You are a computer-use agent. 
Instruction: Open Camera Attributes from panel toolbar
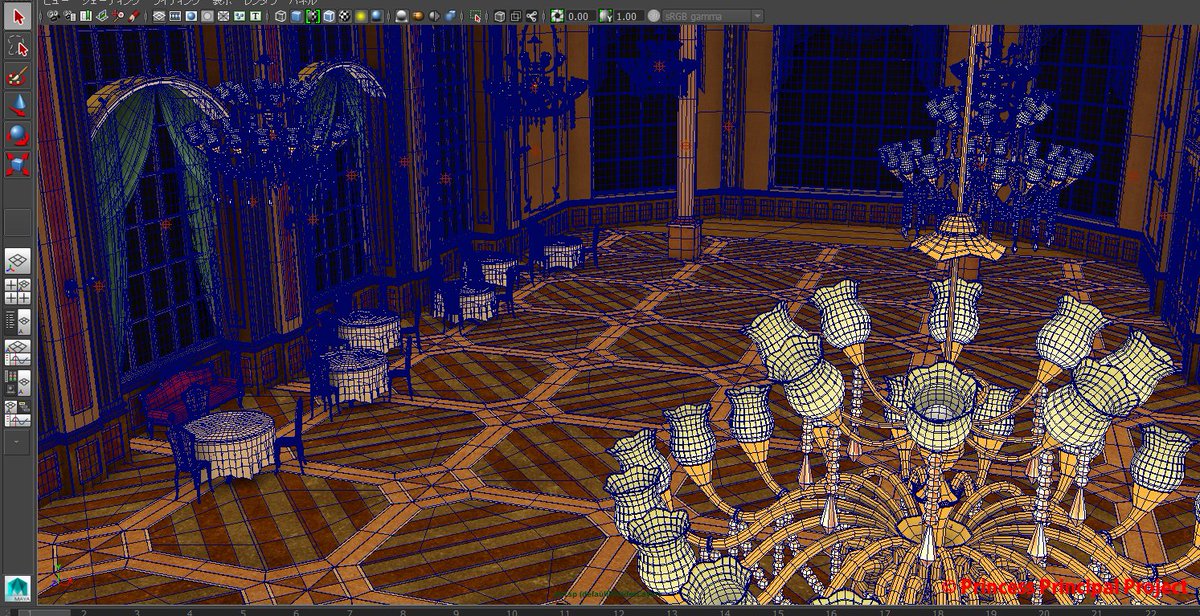(69, 16)
